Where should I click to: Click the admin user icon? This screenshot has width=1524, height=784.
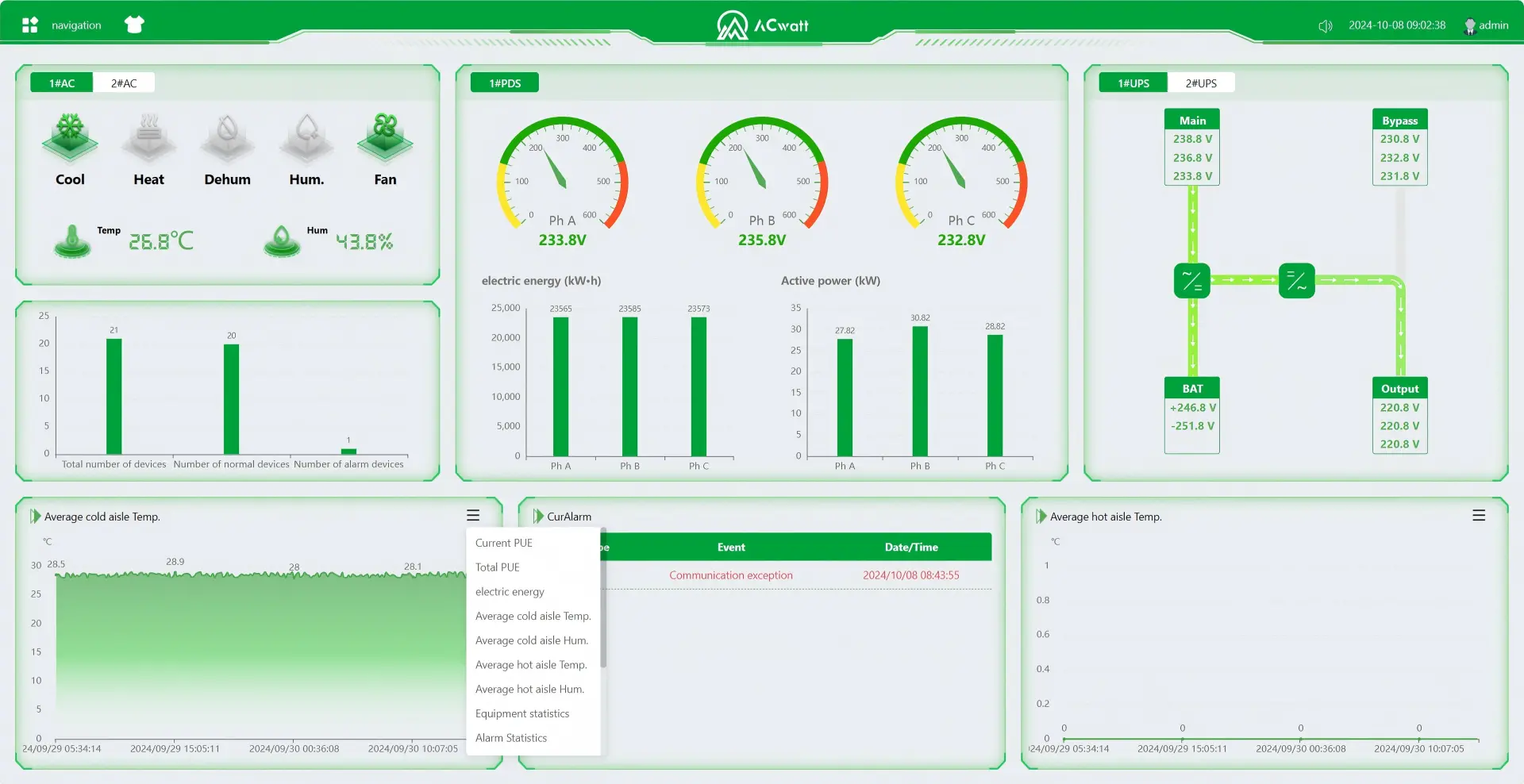(x=1469, y=25)
